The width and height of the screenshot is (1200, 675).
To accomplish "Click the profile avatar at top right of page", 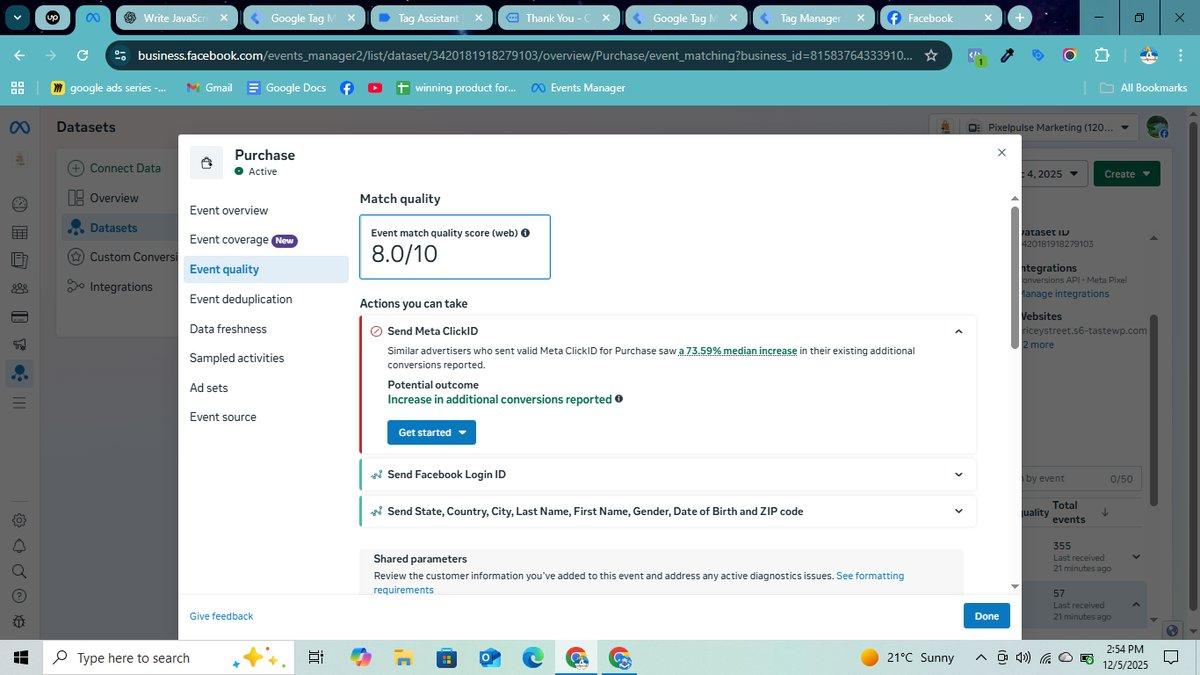I will tap(1157, 127).
